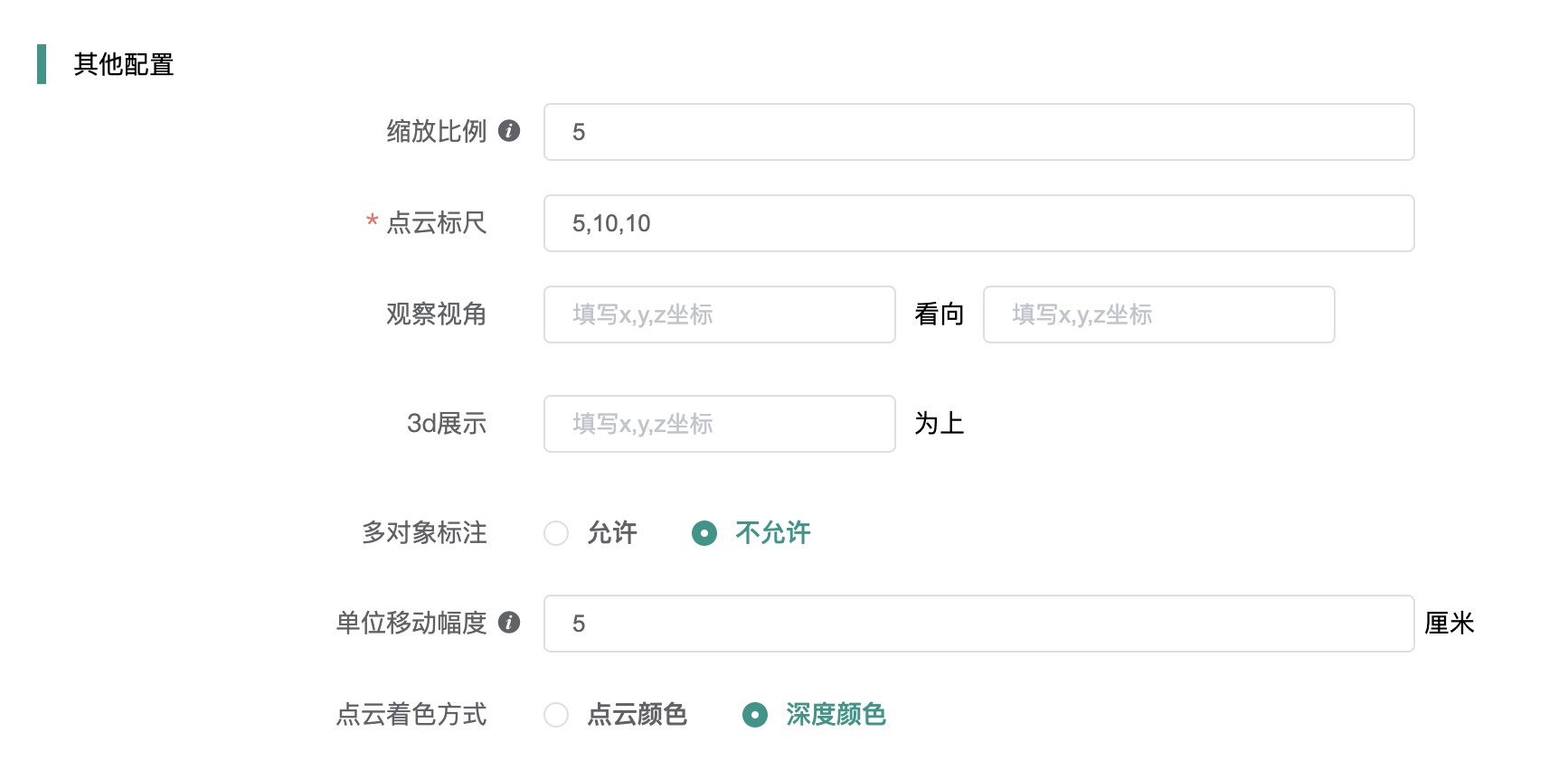Click the 观察视角 label
1568x779 pixels.
point(437,314)
